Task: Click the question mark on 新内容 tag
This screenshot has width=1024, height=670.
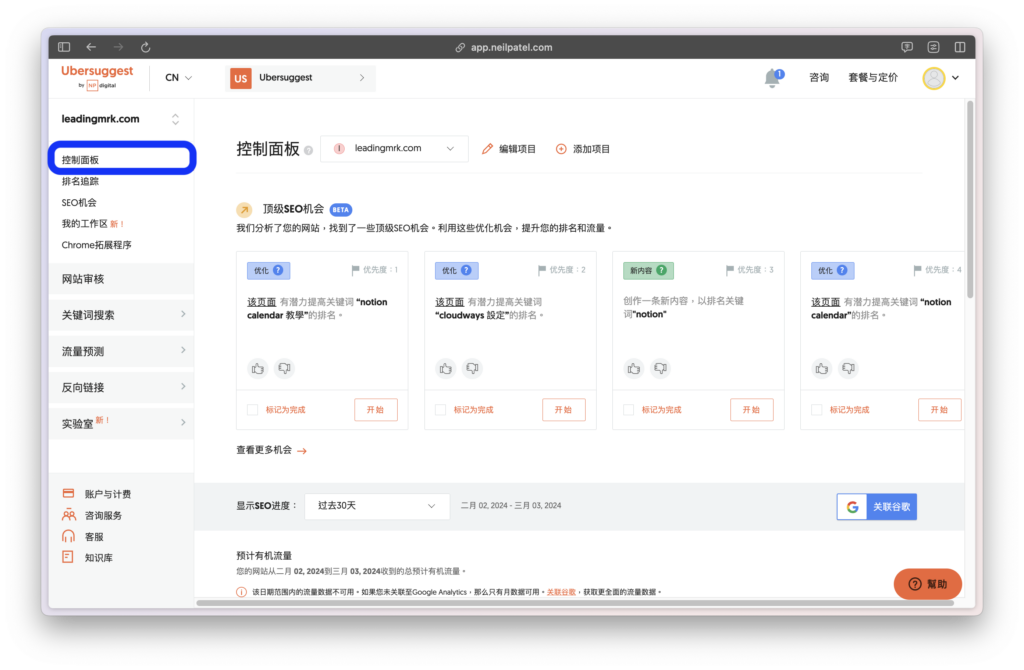Action: [662, 270]
